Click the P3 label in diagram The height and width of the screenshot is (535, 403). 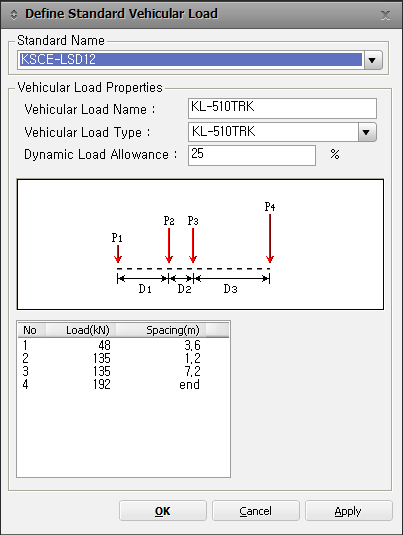click(193, 221)
